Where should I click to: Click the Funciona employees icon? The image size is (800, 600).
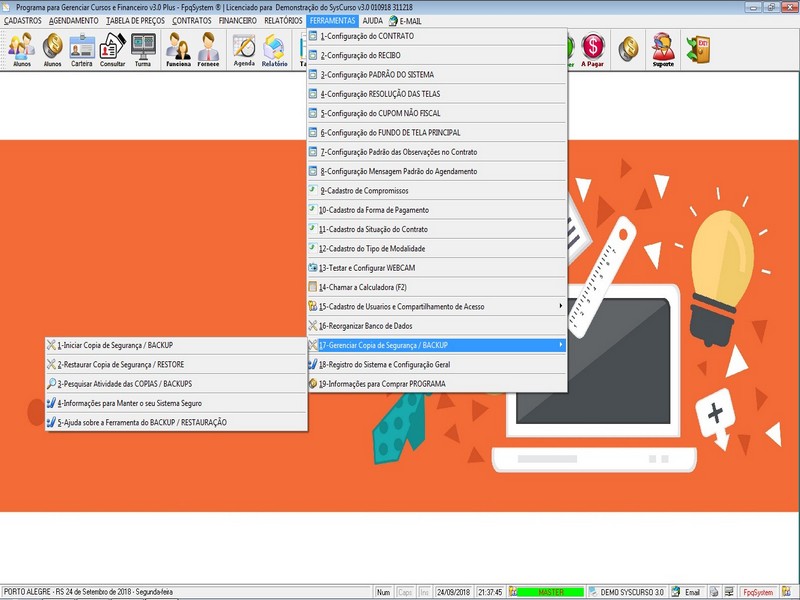click(x=178, y=49)
